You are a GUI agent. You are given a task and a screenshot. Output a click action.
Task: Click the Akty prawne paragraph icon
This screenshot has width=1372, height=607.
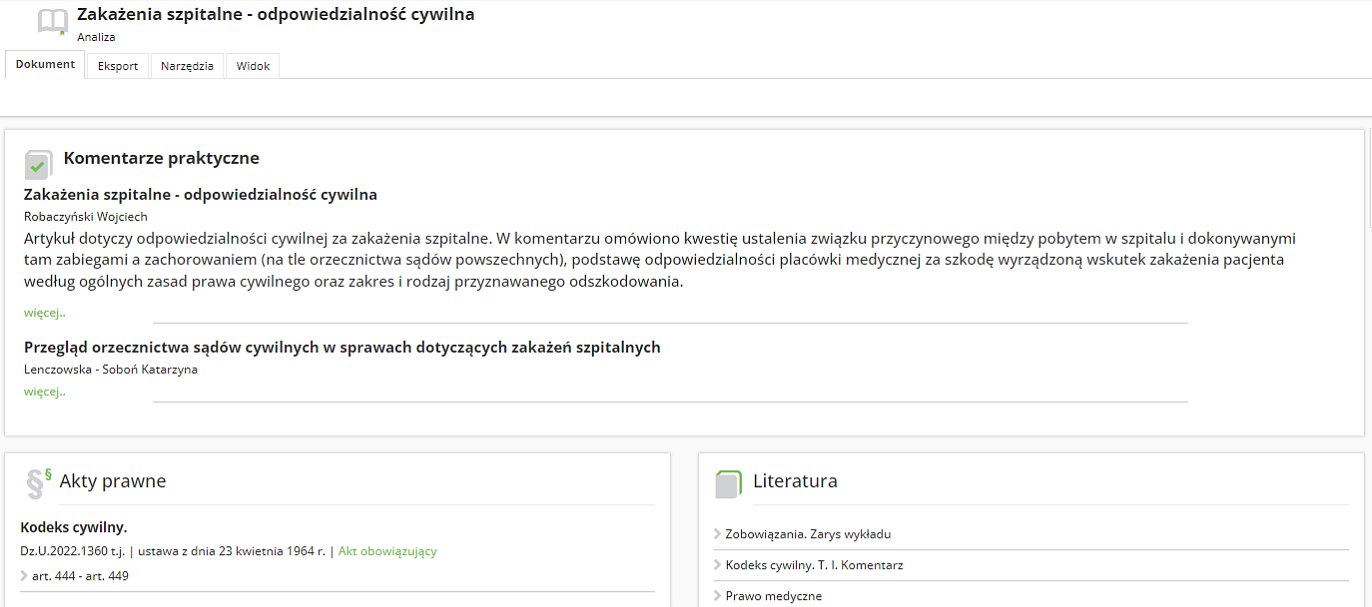[x=38, y=483]
